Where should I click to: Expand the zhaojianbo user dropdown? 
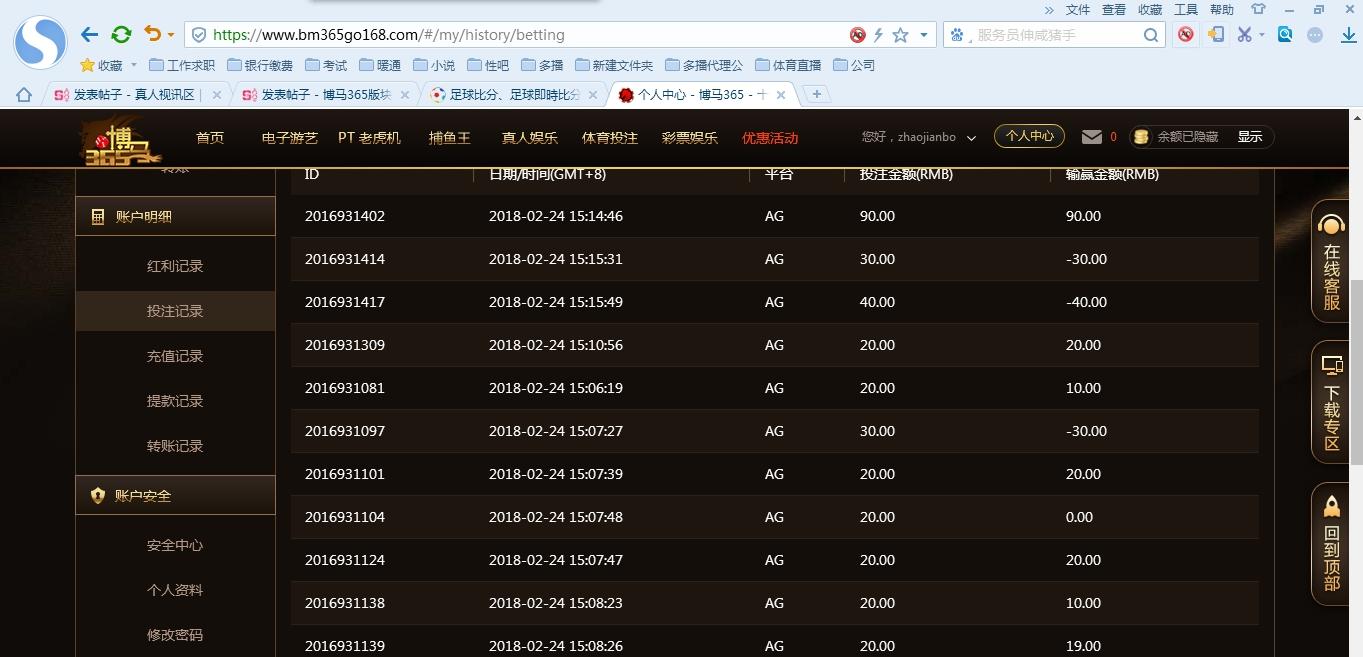point(970,138)
